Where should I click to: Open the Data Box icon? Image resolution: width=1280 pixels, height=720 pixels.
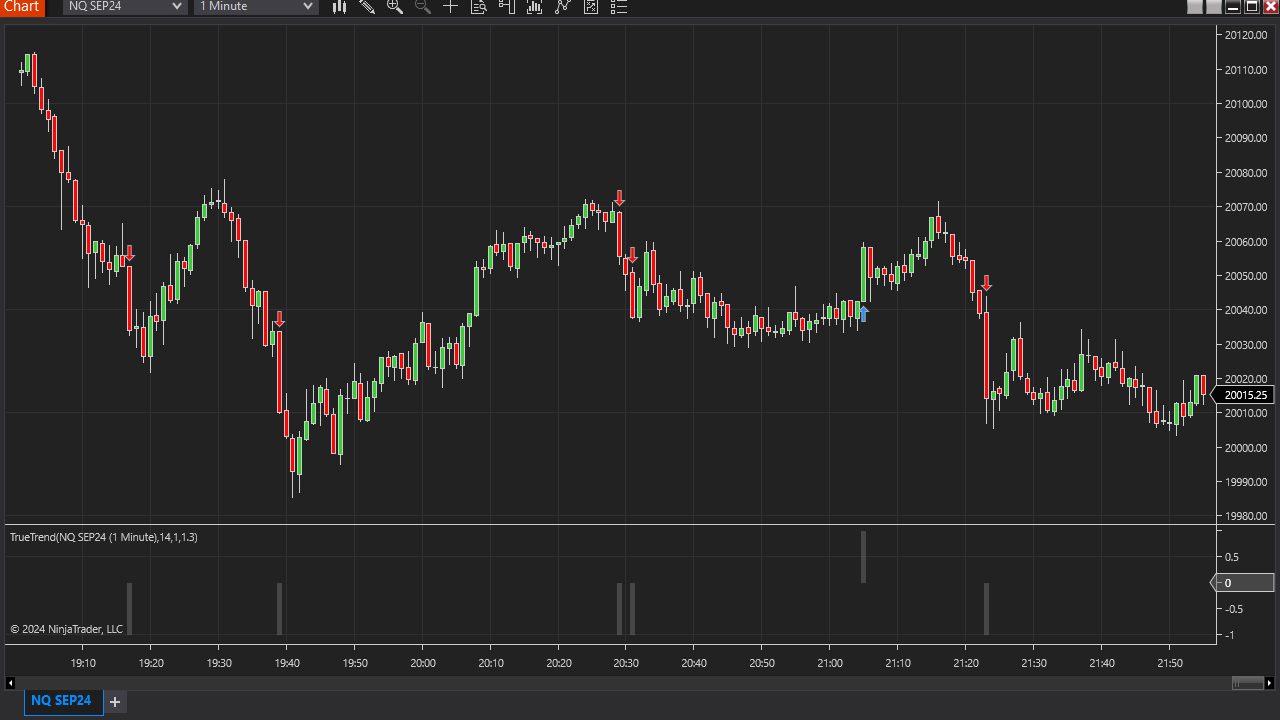click(479, 7)
